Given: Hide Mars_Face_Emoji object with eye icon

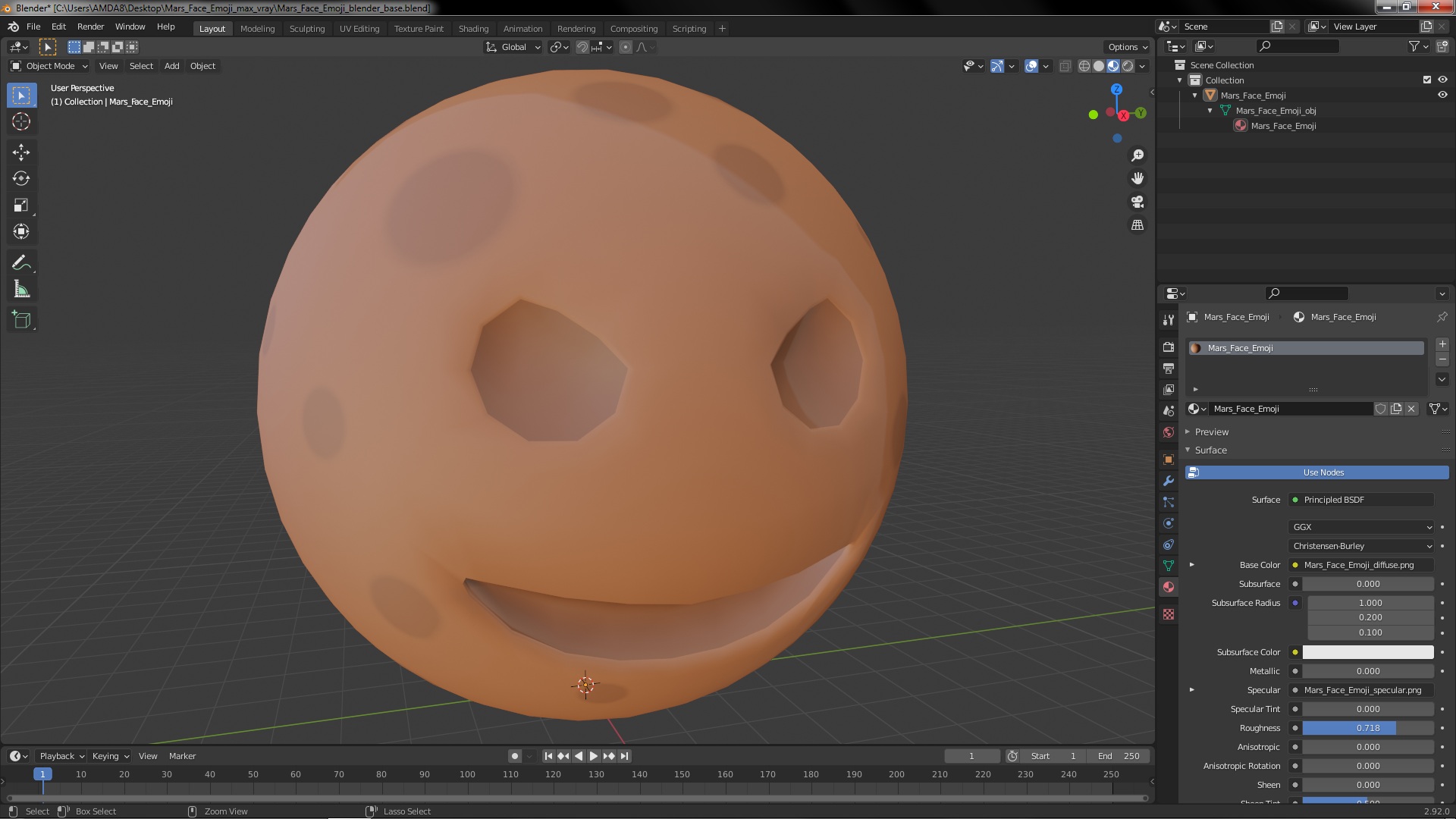Looking at the screenshot, I should click(x=1442, y=95).
